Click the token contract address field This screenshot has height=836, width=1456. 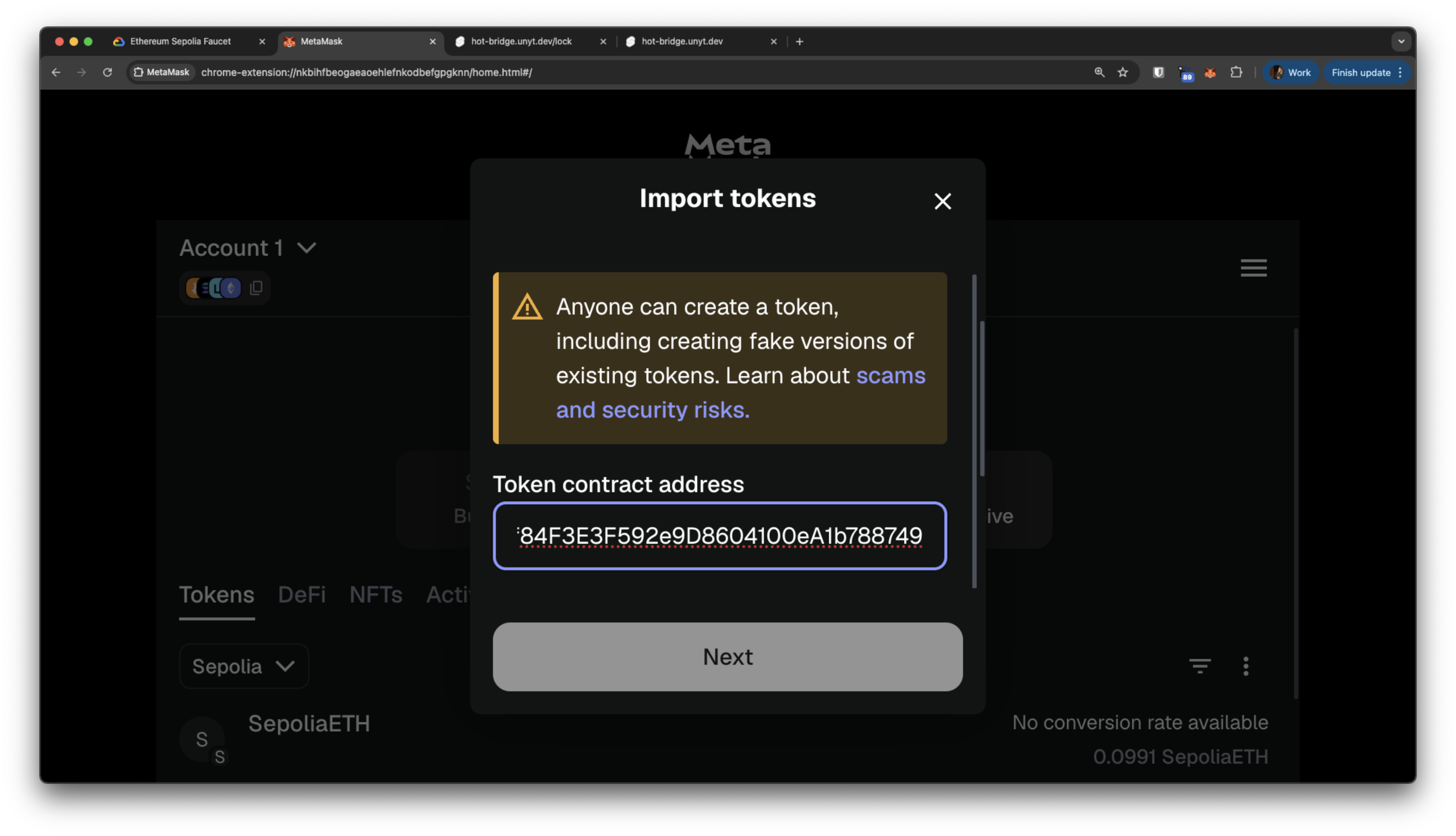tap(719, 536)
